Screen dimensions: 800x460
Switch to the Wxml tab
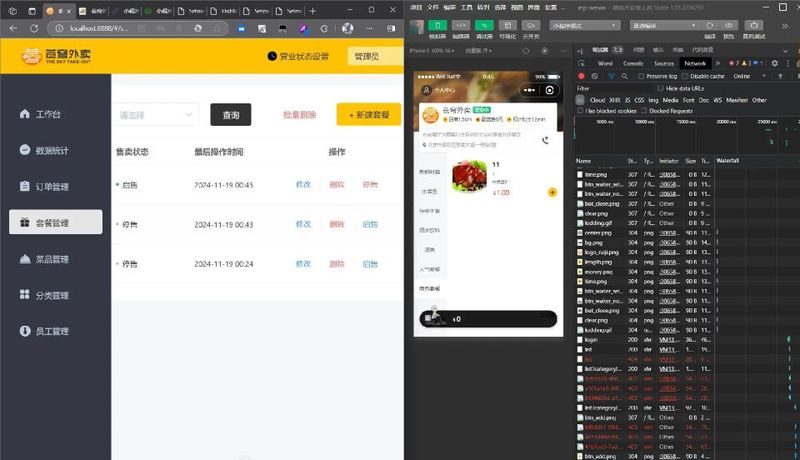(x=605, y=63)
